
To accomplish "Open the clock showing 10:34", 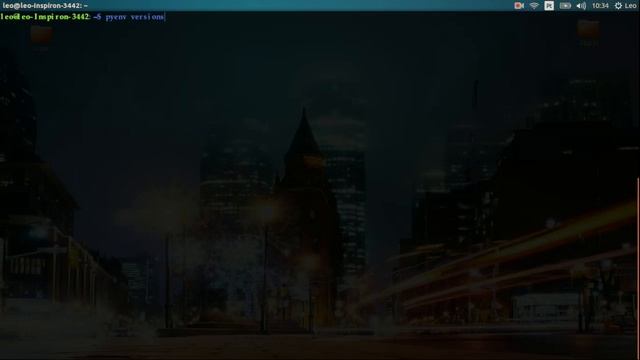I will (x=600, y=6).
